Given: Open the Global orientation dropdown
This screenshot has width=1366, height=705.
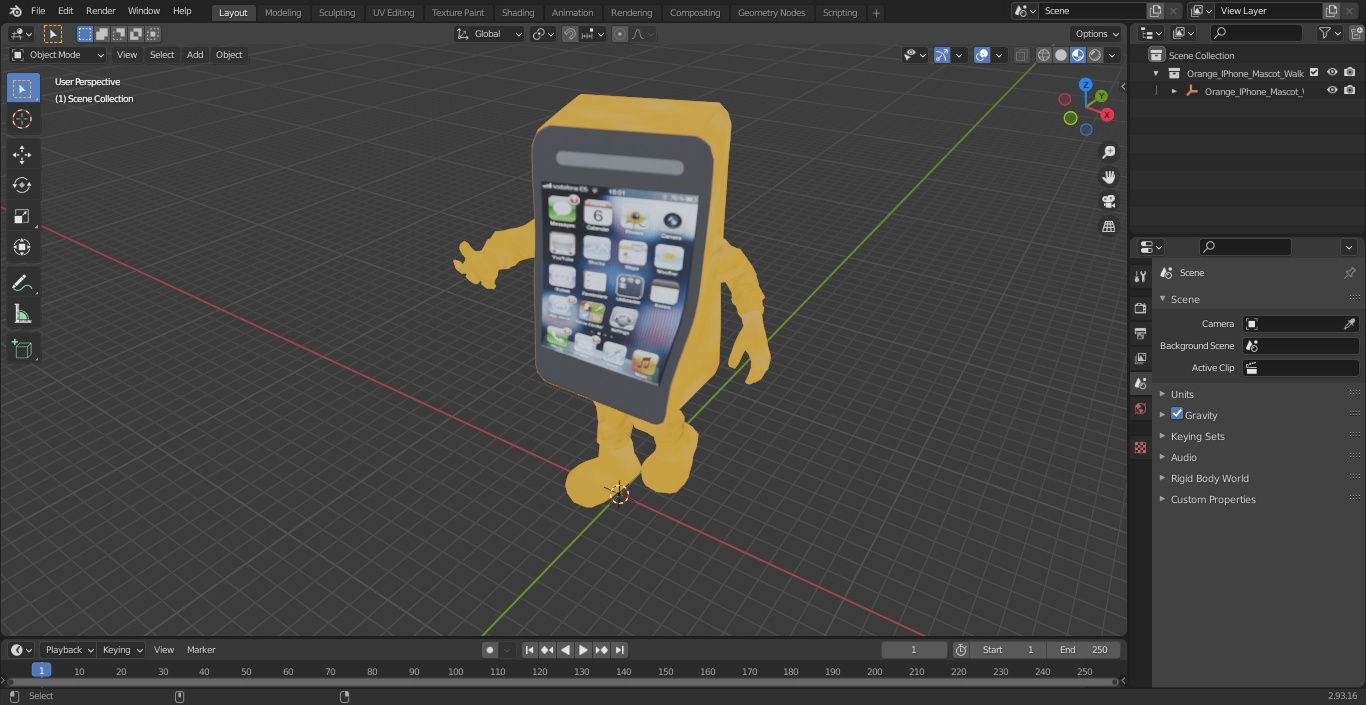Looking at the screenshot, I should point(490,34).
